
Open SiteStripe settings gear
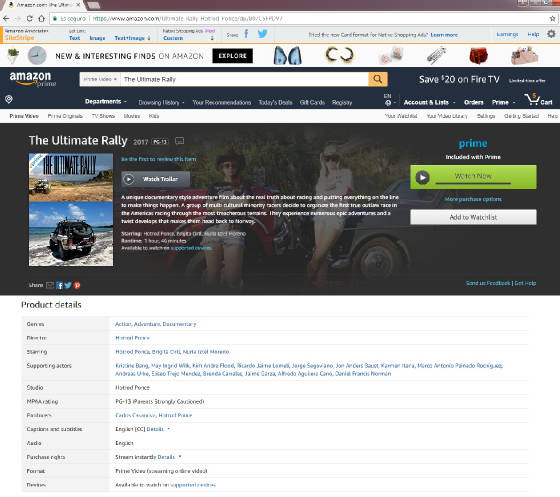tap(551, 34)
